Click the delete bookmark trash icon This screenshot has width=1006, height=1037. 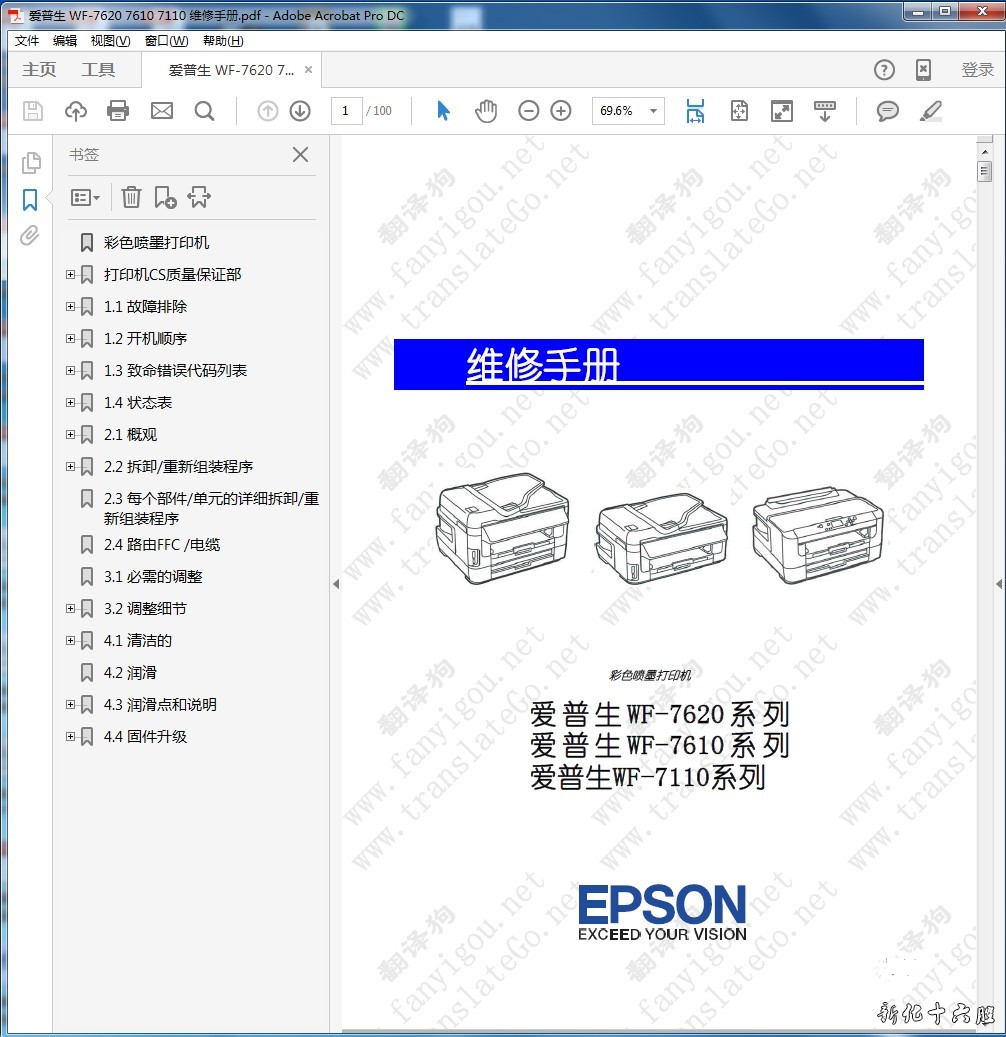point(131,197)
